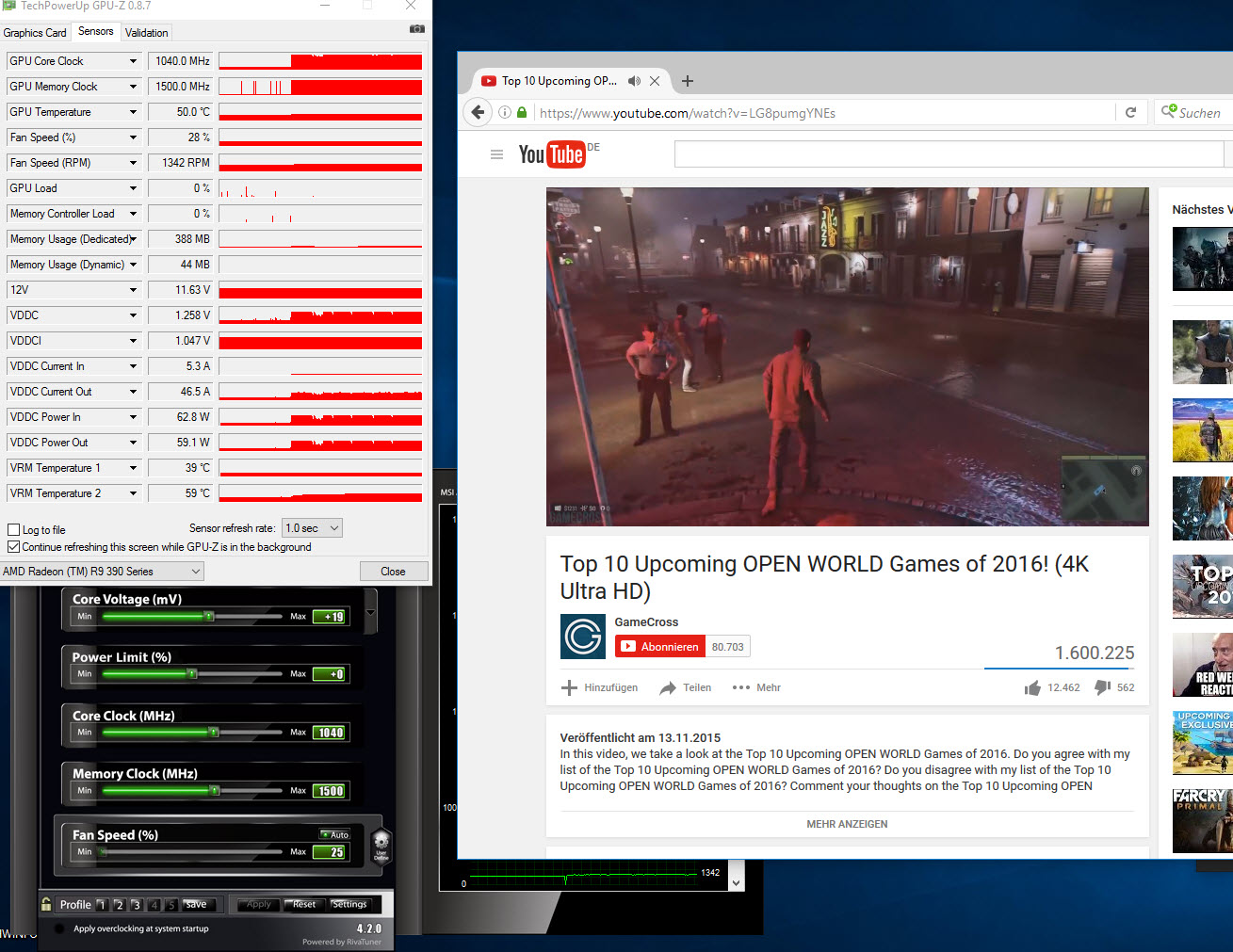Show site information icon in address bar
Viewport: 1233px width, 952px height.
(505, 113)
